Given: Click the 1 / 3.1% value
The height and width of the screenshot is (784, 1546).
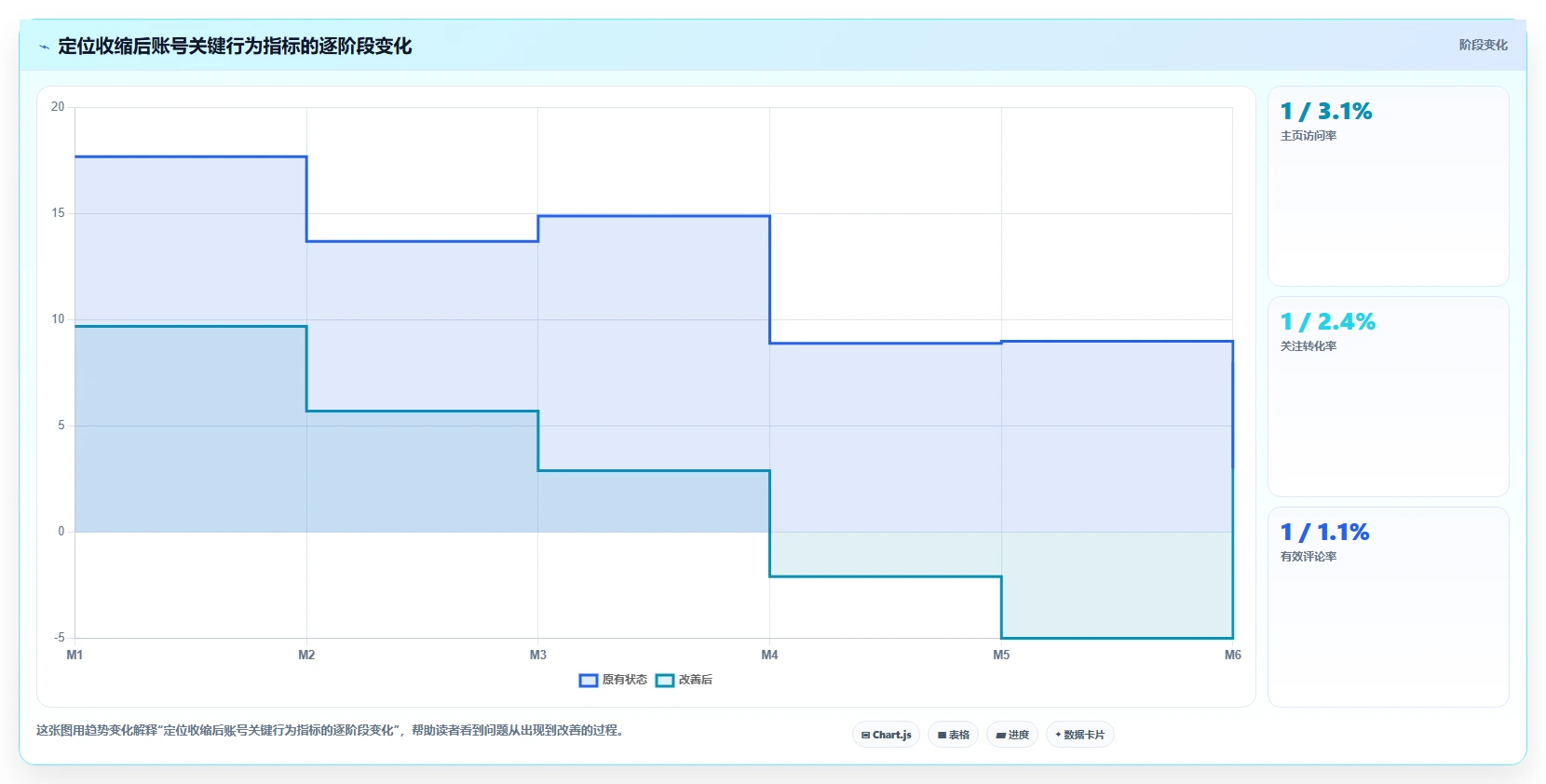Looking at the screenshot, I should pos(1326,112).
